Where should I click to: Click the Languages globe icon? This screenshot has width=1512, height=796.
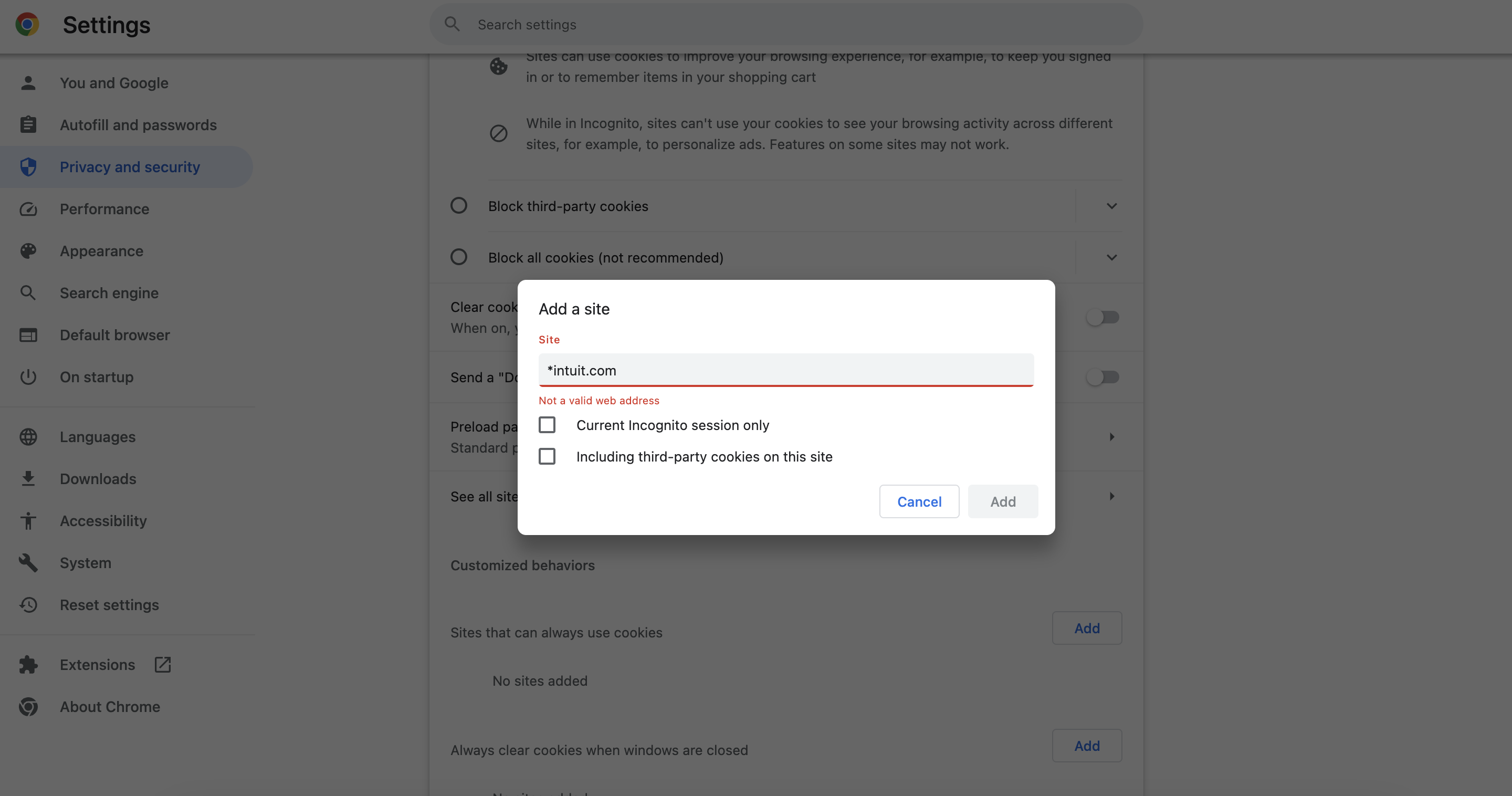point(28,437)
